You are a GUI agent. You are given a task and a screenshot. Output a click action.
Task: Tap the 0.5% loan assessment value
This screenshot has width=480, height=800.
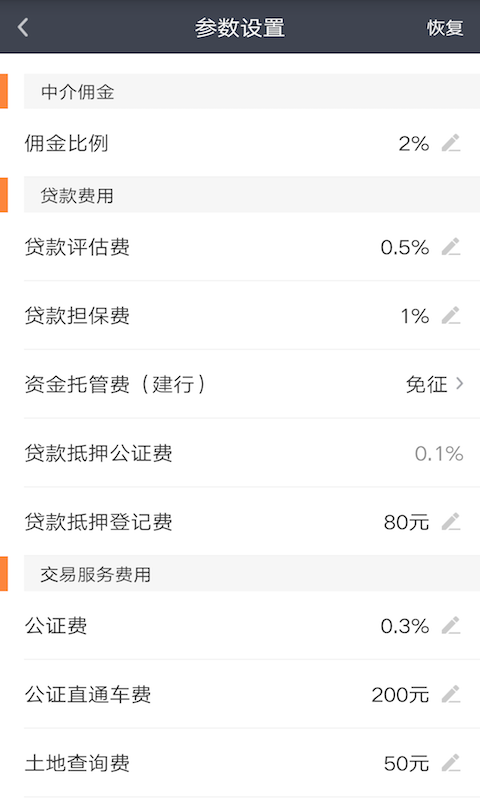click(405, 247)
